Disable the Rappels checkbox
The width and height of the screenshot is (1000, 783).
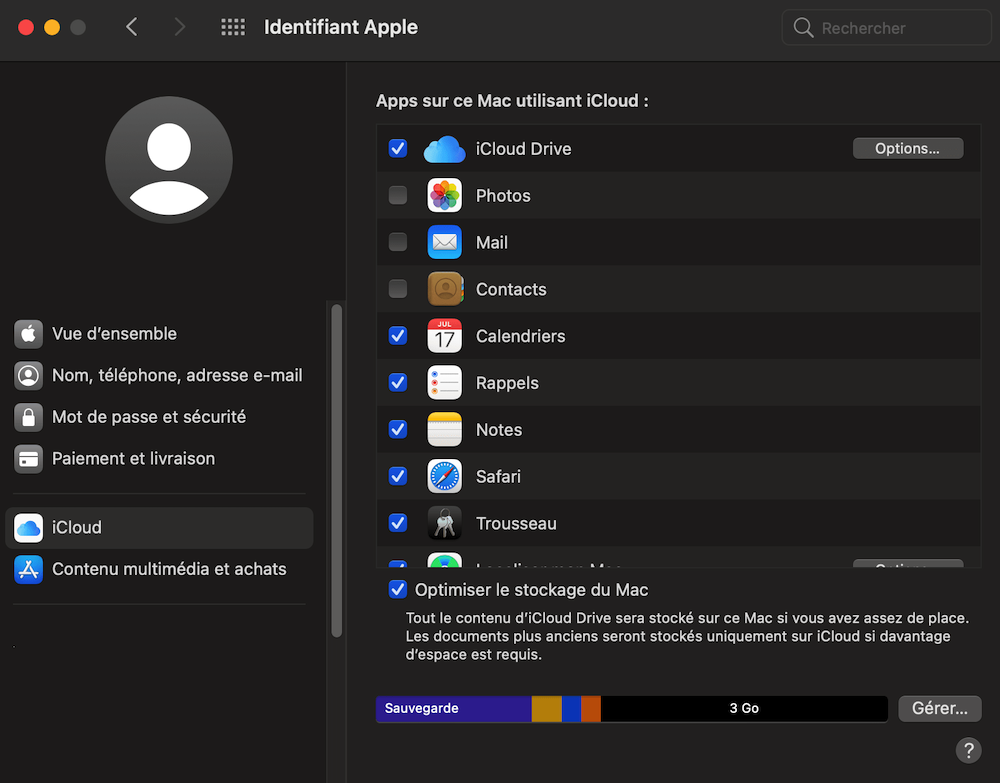click(x=398, y=382)
